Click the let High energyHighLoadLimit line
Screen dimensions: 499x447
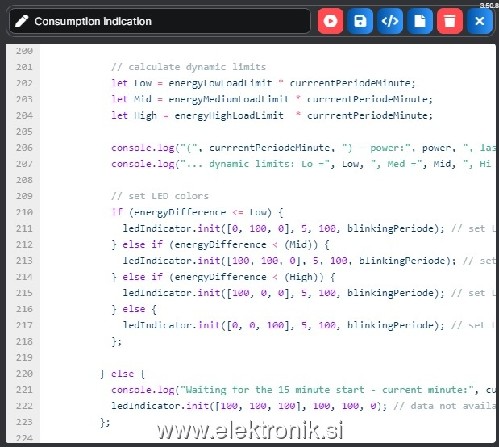tap(272, 116)
